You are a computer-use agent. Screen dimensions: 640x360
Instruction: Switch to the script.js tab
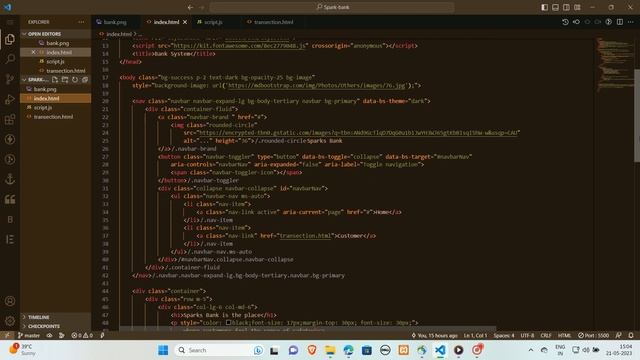(213, 22)
